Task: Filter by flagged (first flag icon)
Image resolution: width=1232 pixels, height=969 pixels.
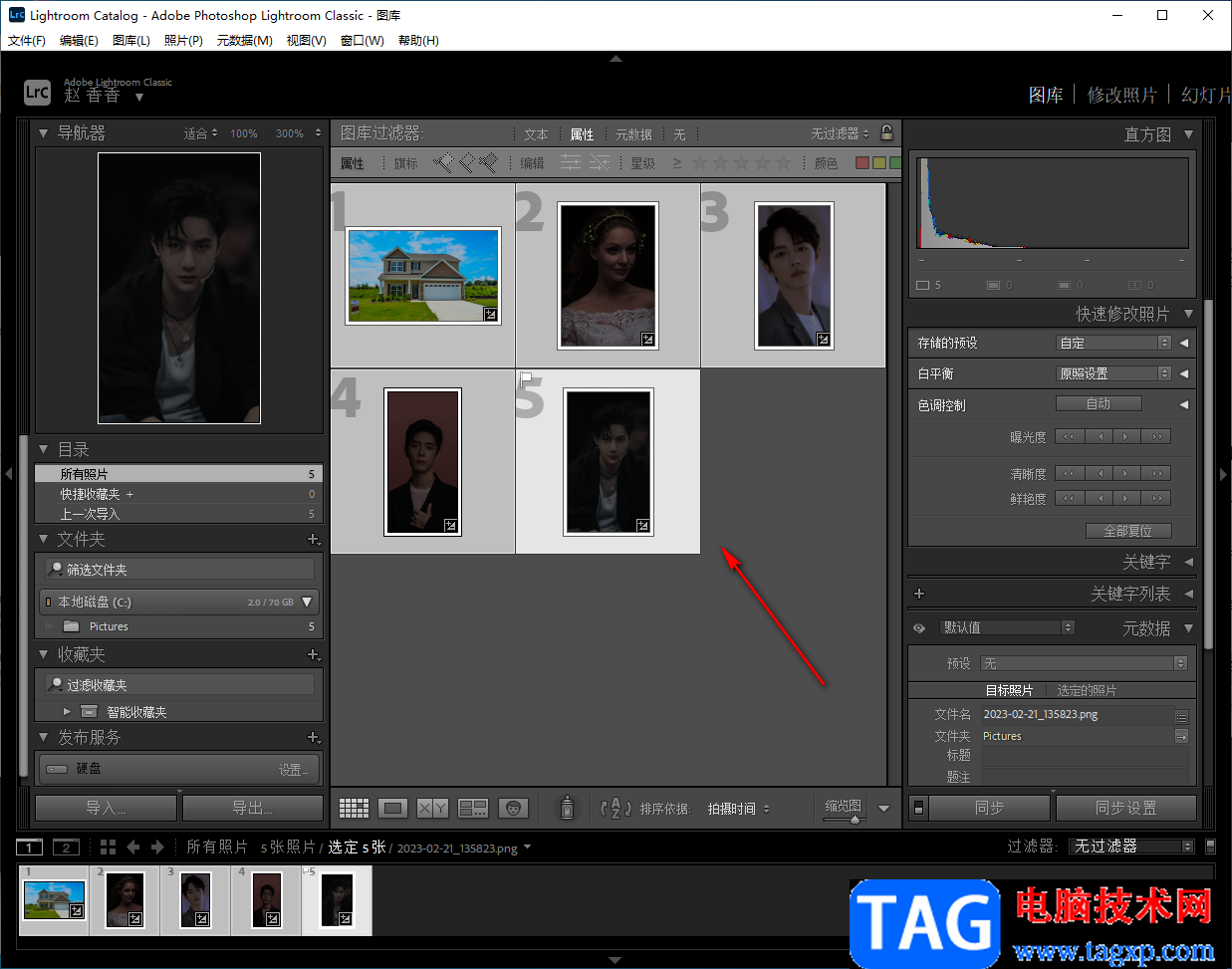Action: click(x=442, y=162)
